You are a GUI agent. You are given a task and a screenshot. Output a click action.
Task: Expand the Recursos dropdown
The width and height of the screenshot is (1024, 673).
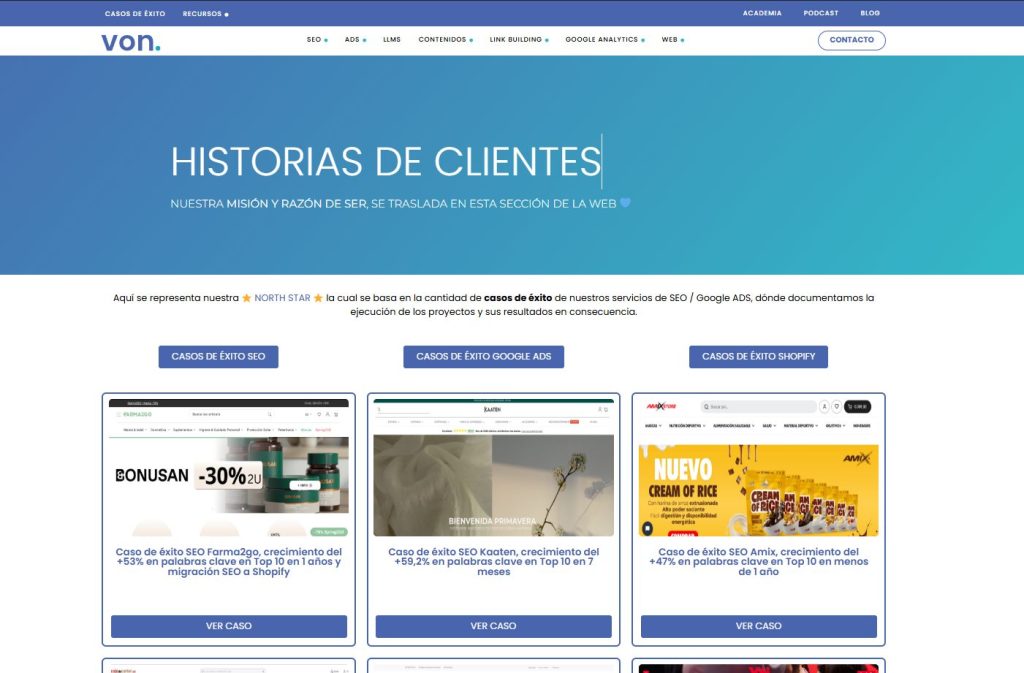point(205,14)
